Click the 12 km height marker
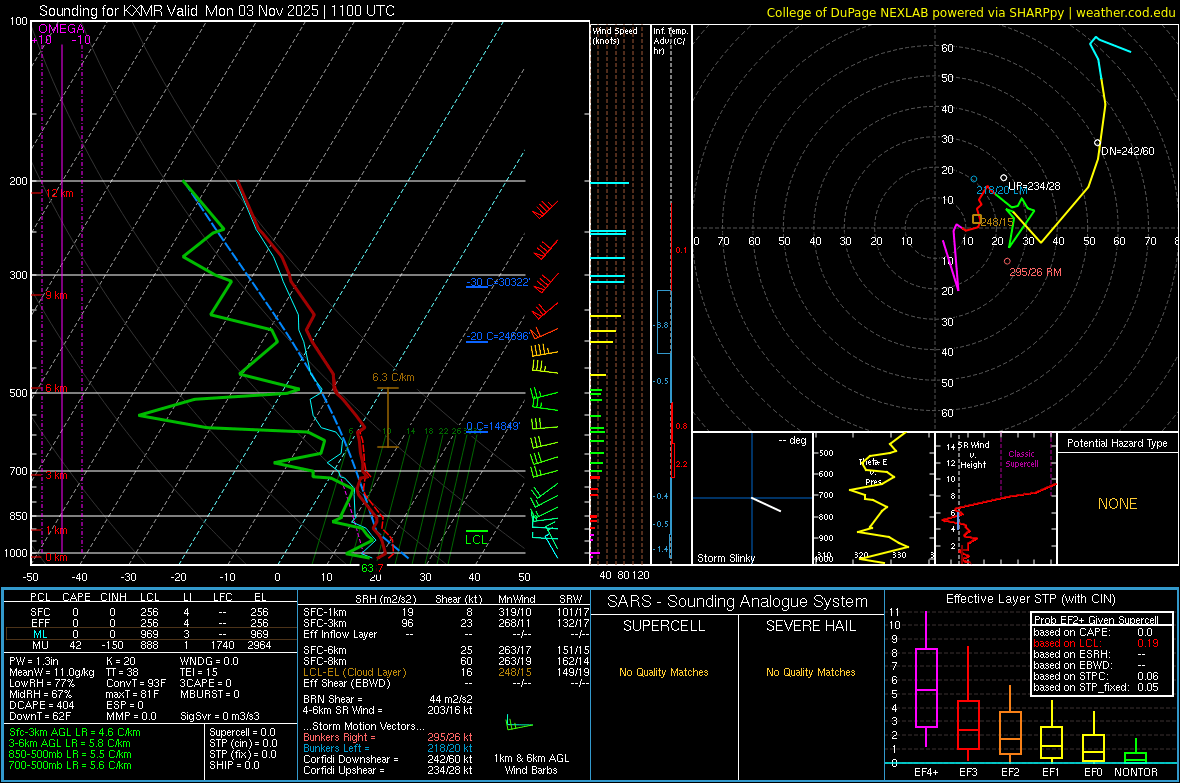This screenshot has width=1180, height=783. pos(59,193)
